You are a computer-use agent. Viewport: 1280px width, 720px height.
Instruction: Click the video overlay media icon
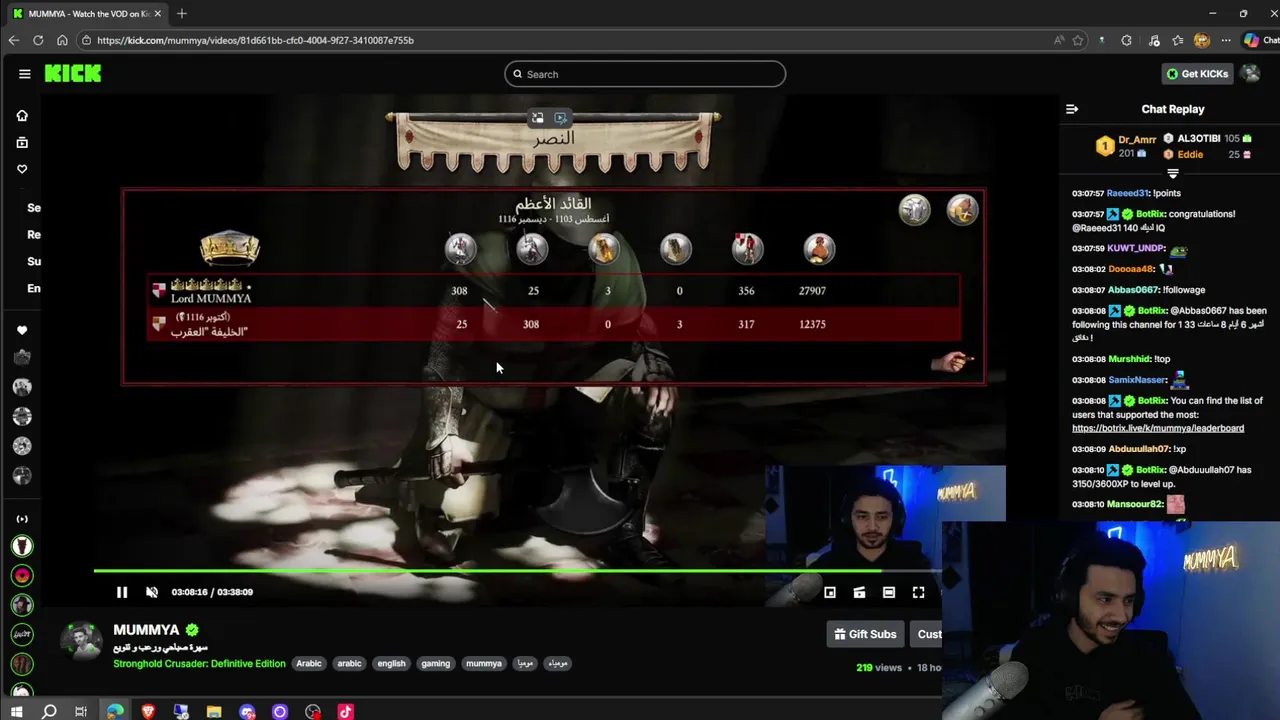pyautogui.click(x=561, y=118)
